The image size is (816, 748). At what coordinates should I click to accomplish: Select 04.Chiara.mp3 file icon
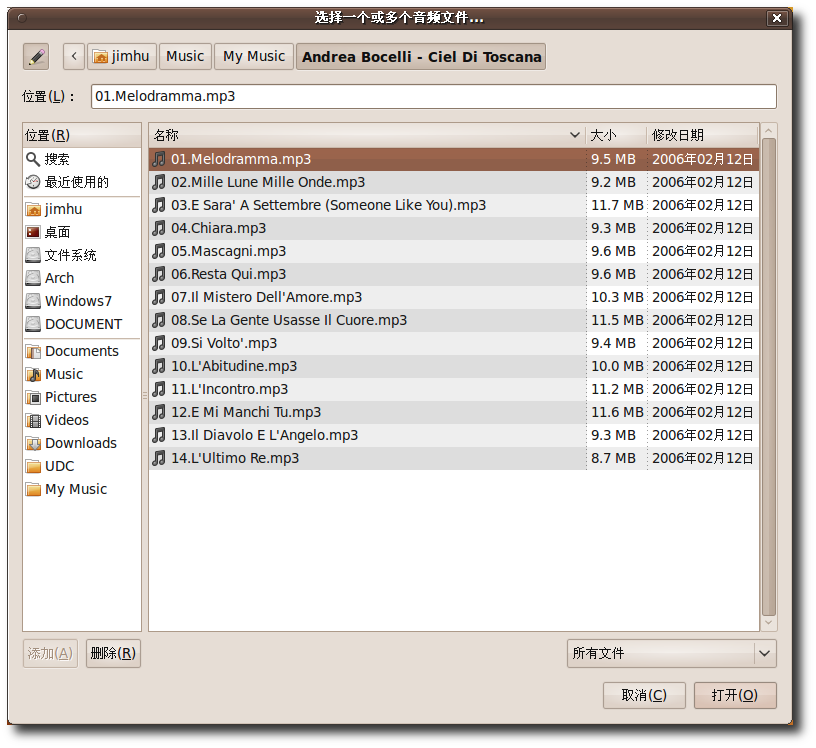159,228
